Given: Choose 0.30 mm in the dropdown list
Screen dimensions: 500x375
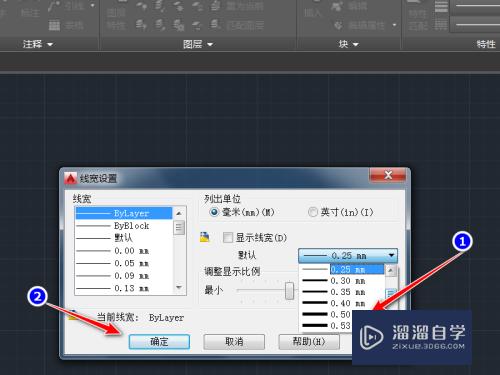Looking at the screenshot, I should tap(343, 281).
